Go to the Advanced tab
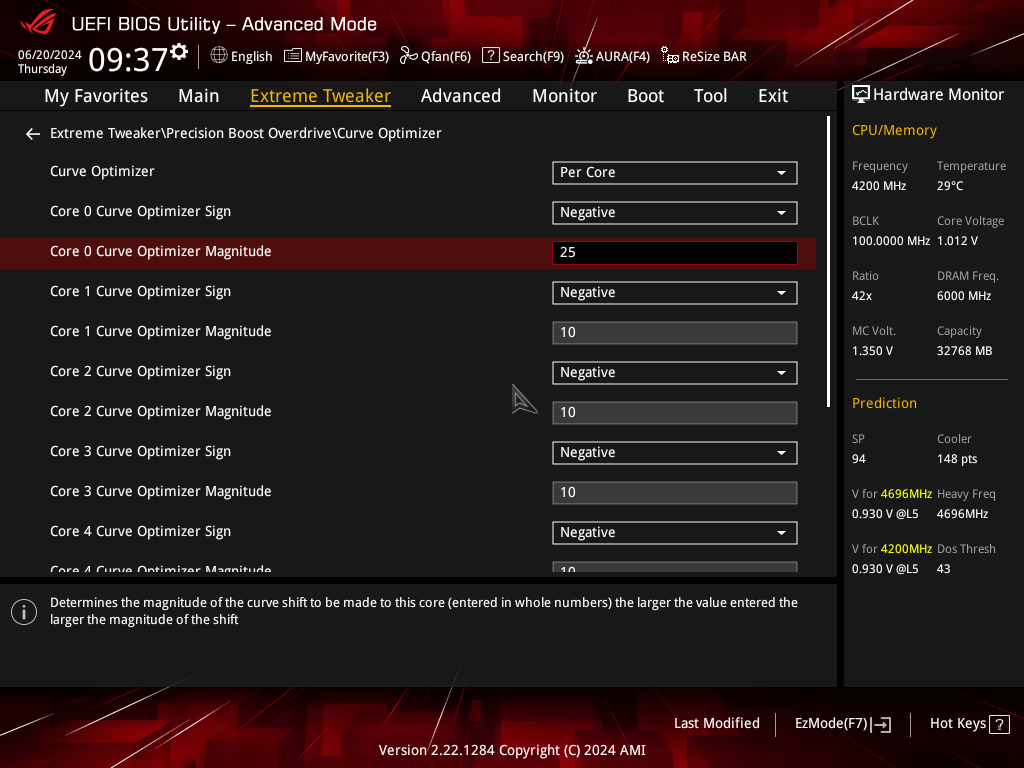The height and width of the screenshot is (768, 1024). click(x=461, y=96)
